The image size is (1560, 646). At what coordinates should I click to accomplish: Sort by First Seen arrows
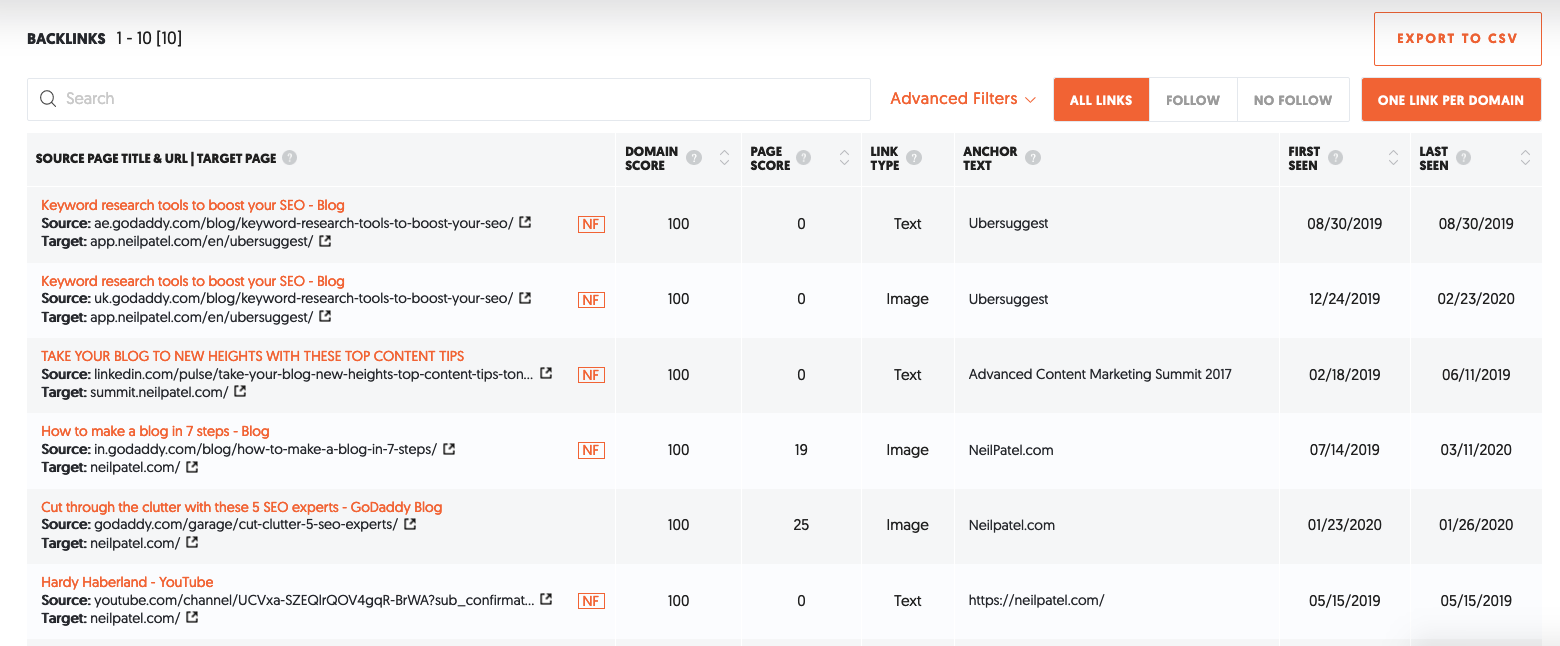(1394, 158)
